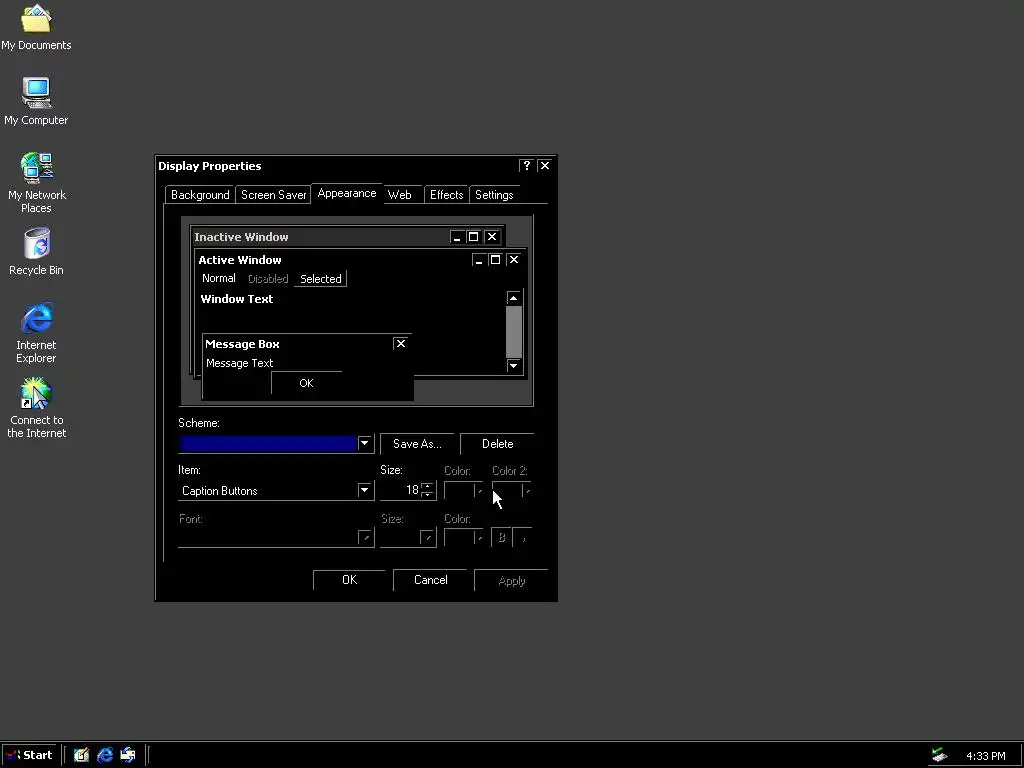The width and height of the screenshot is (1024, 768).
Task: Click the Cancel button
Action: (x=430, y=580)
